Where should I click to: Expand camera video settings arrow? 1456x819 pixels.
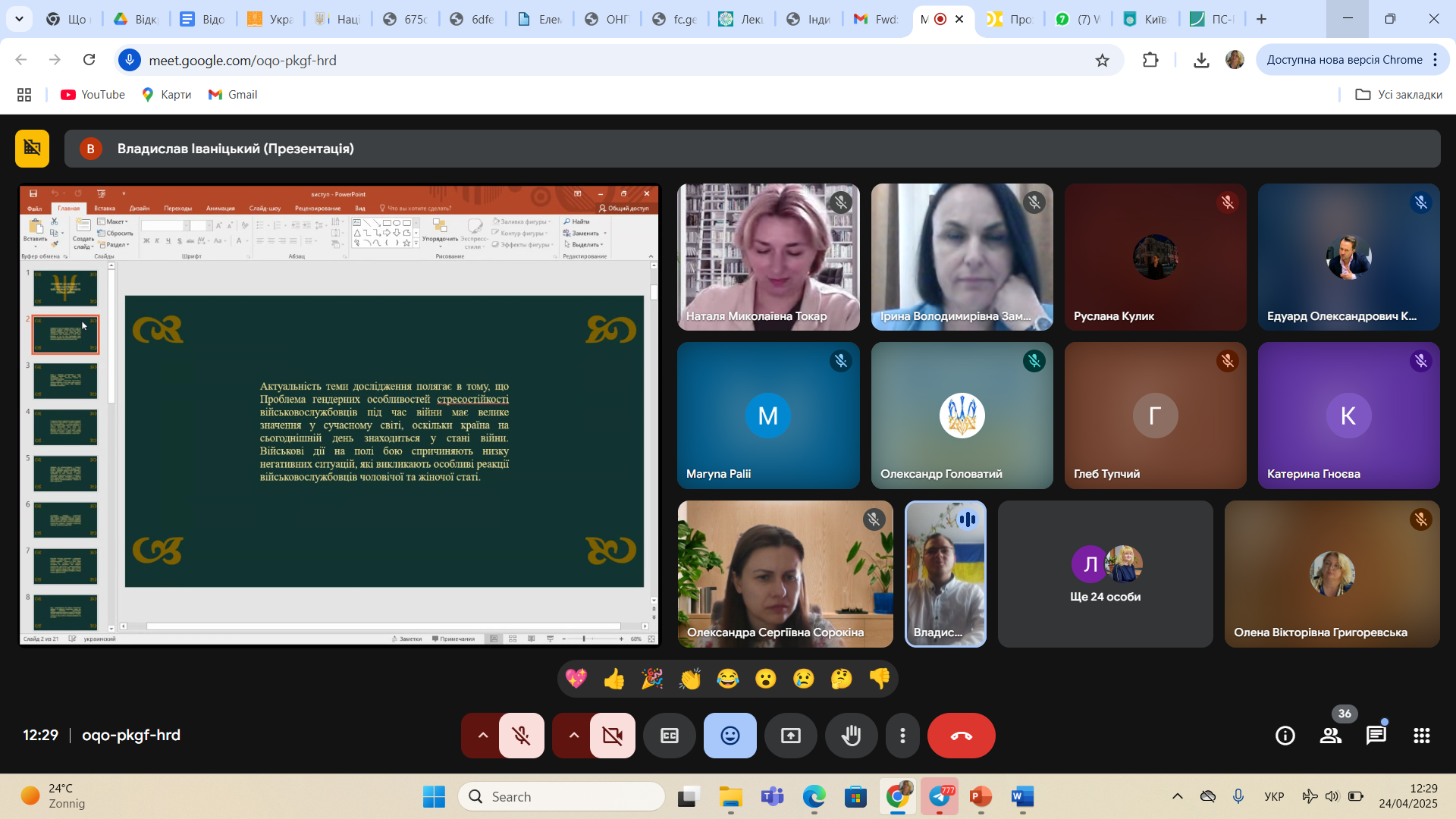[x=573, y=735]
